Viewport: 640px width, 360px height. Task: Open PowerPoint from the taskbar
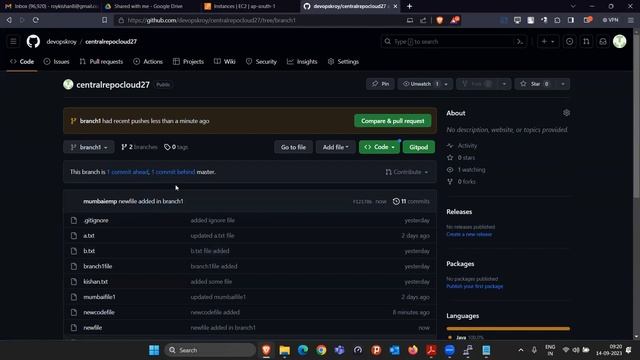376,350
